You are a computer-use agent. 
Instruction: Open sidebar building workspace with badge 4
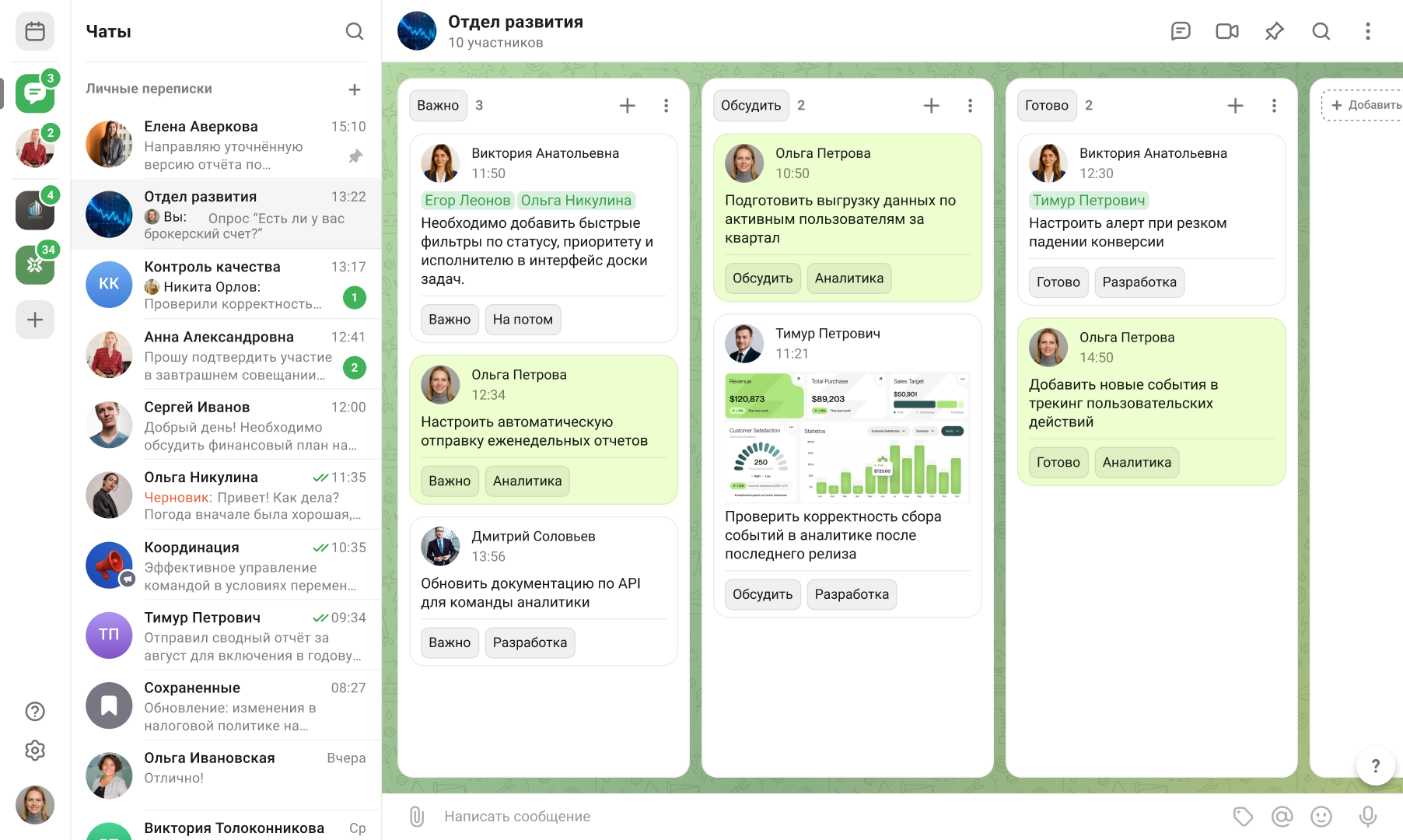click(x=35, y=210)
